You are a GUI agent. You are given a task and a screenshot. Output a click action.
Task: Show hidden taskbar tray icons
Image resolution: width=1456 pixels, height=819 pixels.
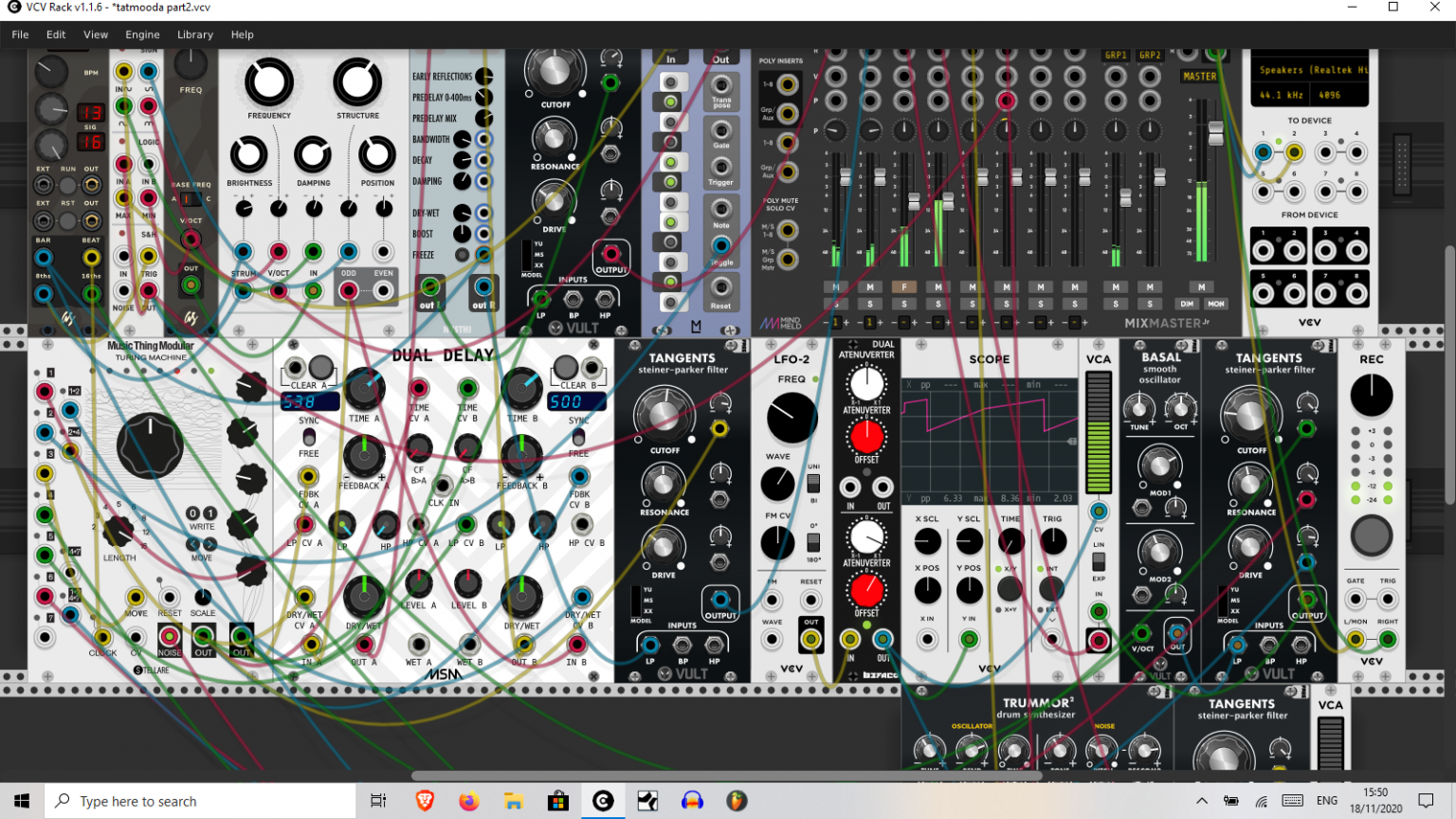1201,801
